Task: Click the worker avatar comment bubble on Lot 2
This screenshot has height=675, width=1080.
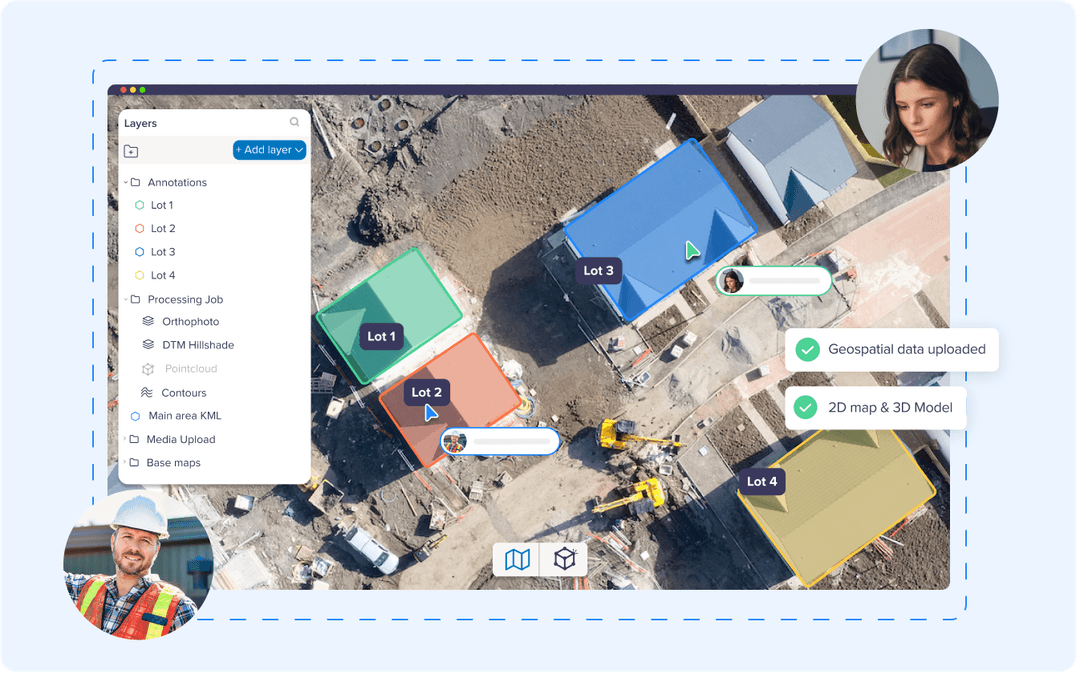Action: 500,442
